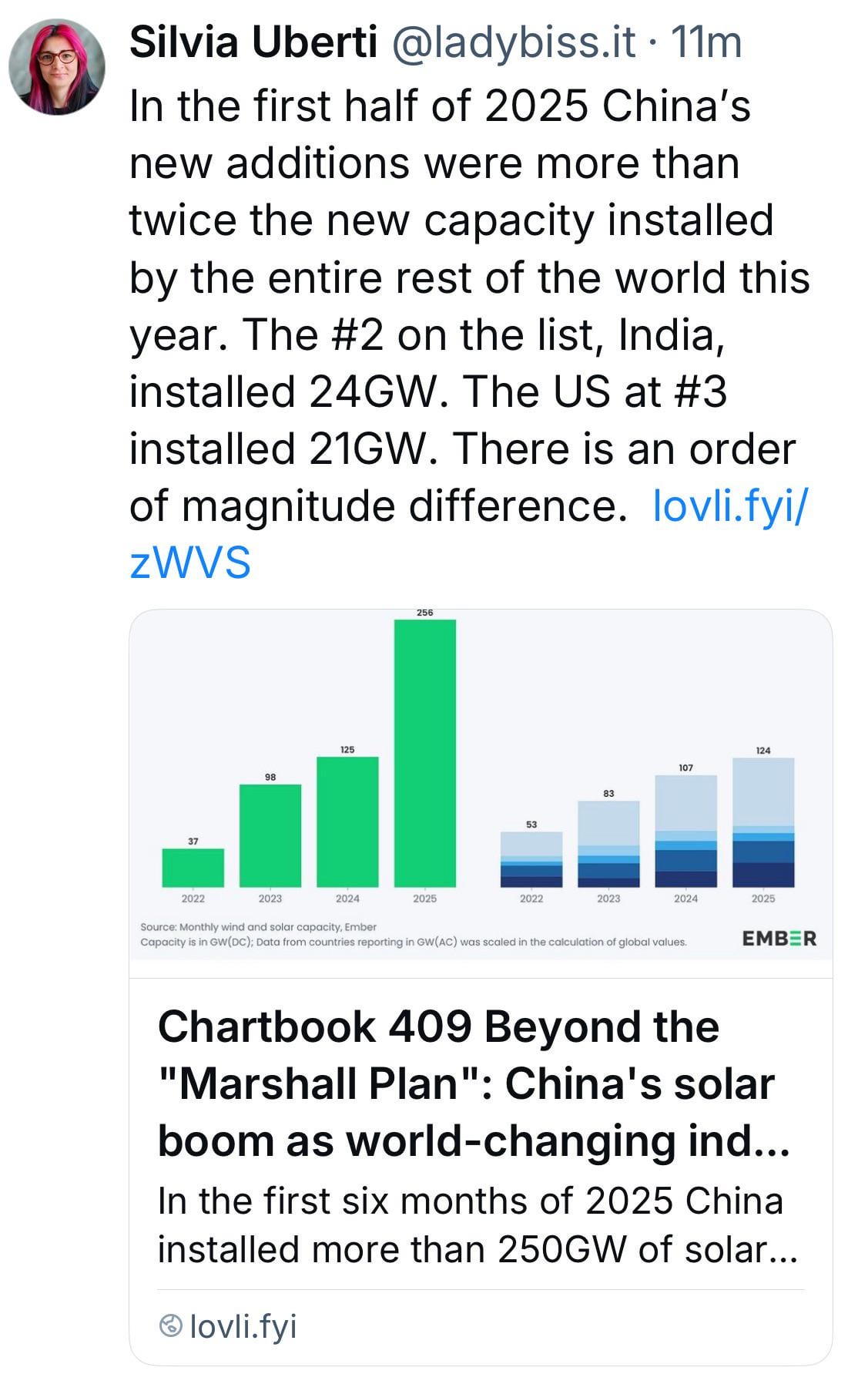This screenshot has height=1374, width=868.
Task: Click the lovli.fyi domain in card footer
Action: (243, 1326)
